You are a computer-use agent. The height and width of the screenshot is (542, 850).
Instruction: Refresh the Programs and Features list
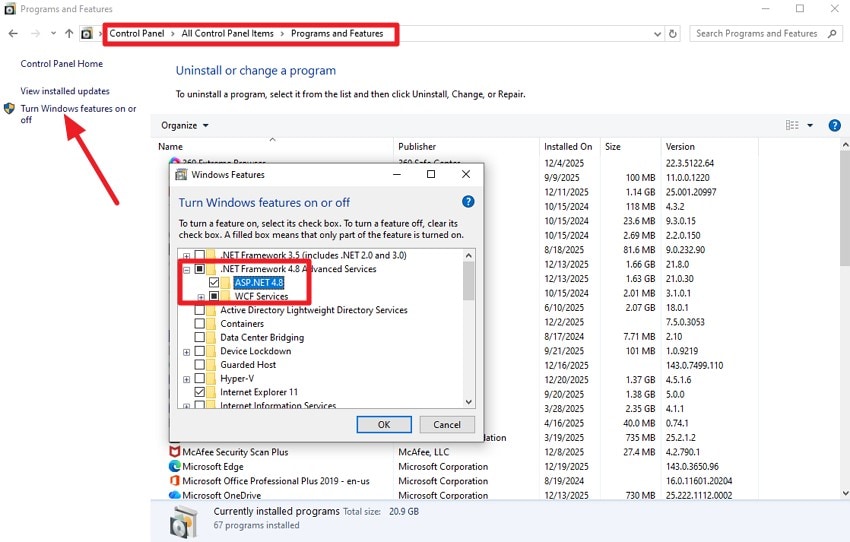tap(673, 34)
